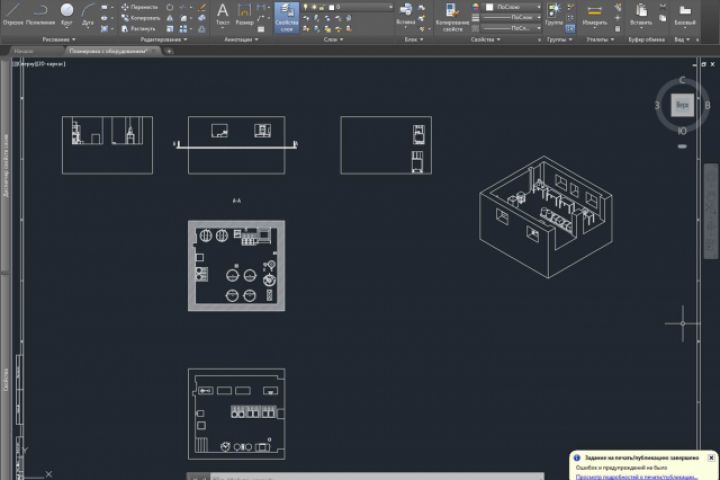720x480 pixels.
Task: Click the Растянуть (Stretch) command
Action: 139,28
